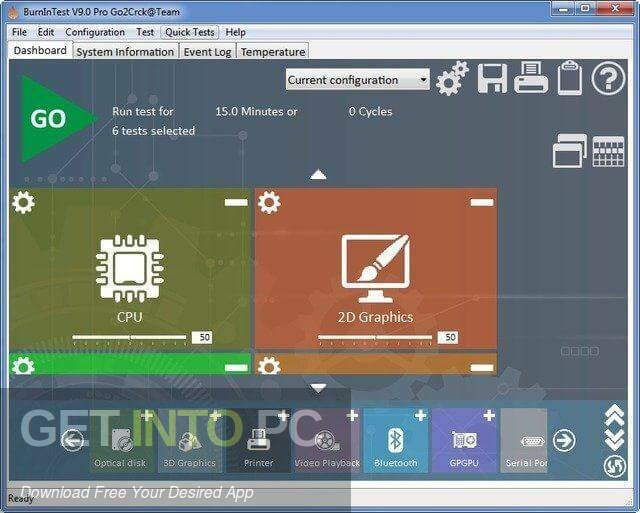640x513 pixels.
Task: Save configuration with the floppy disk icon
Action: [x=492, y=78]
